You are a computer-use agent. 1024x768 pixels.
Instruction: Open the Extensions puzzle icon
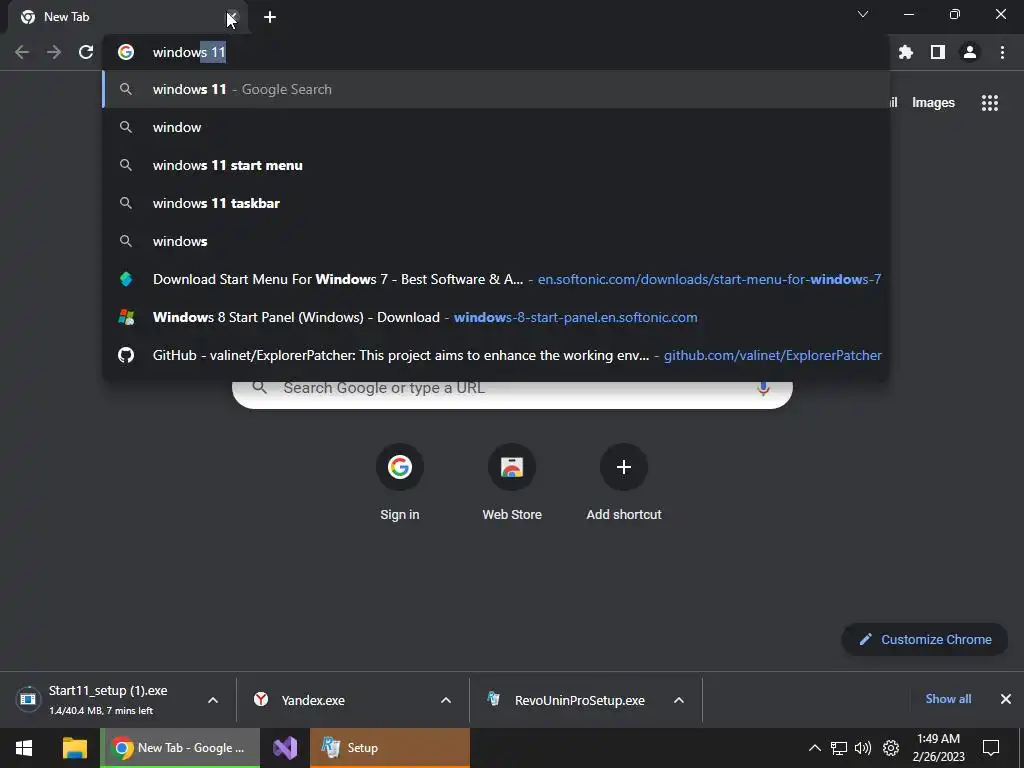click(906, 52)
